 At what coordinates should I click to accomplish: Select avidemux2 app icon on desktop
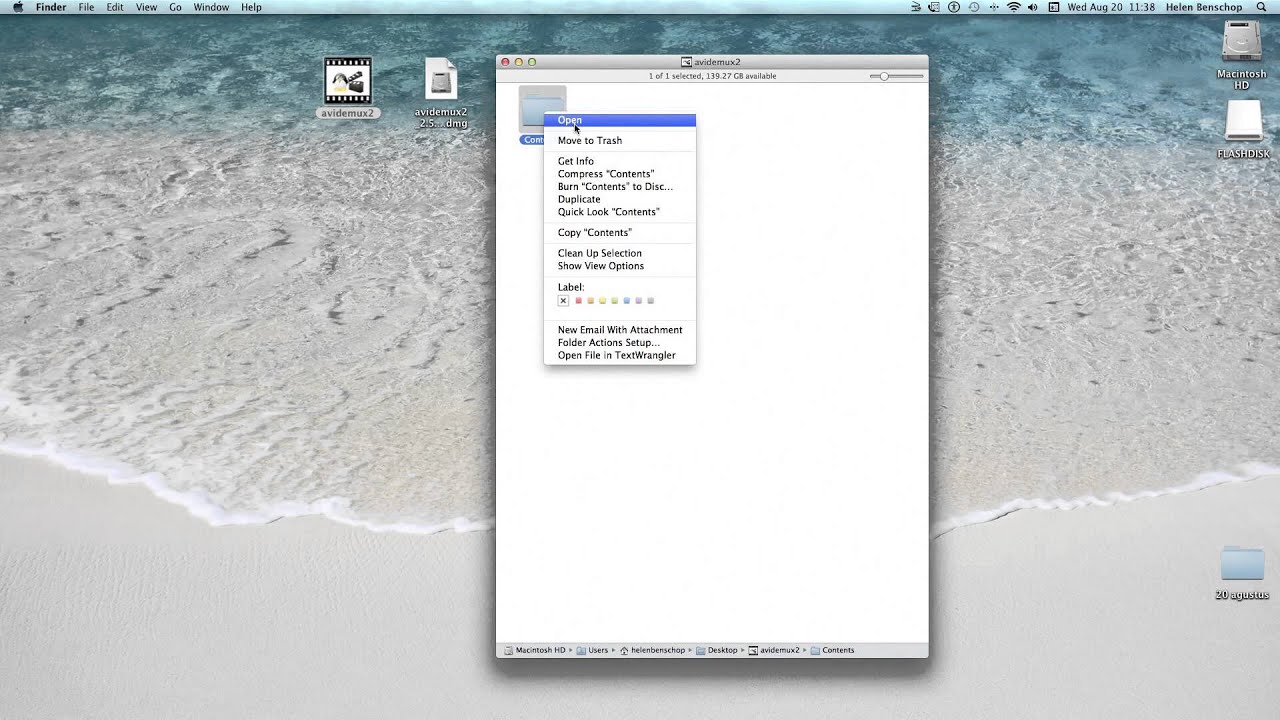[348, 81]
